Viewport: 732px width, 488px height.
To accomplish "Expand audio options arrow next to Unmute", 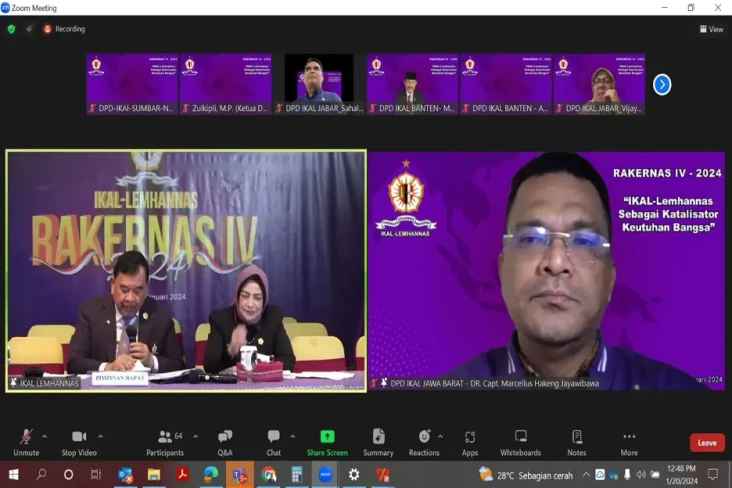I will click(x=44, y=437).
